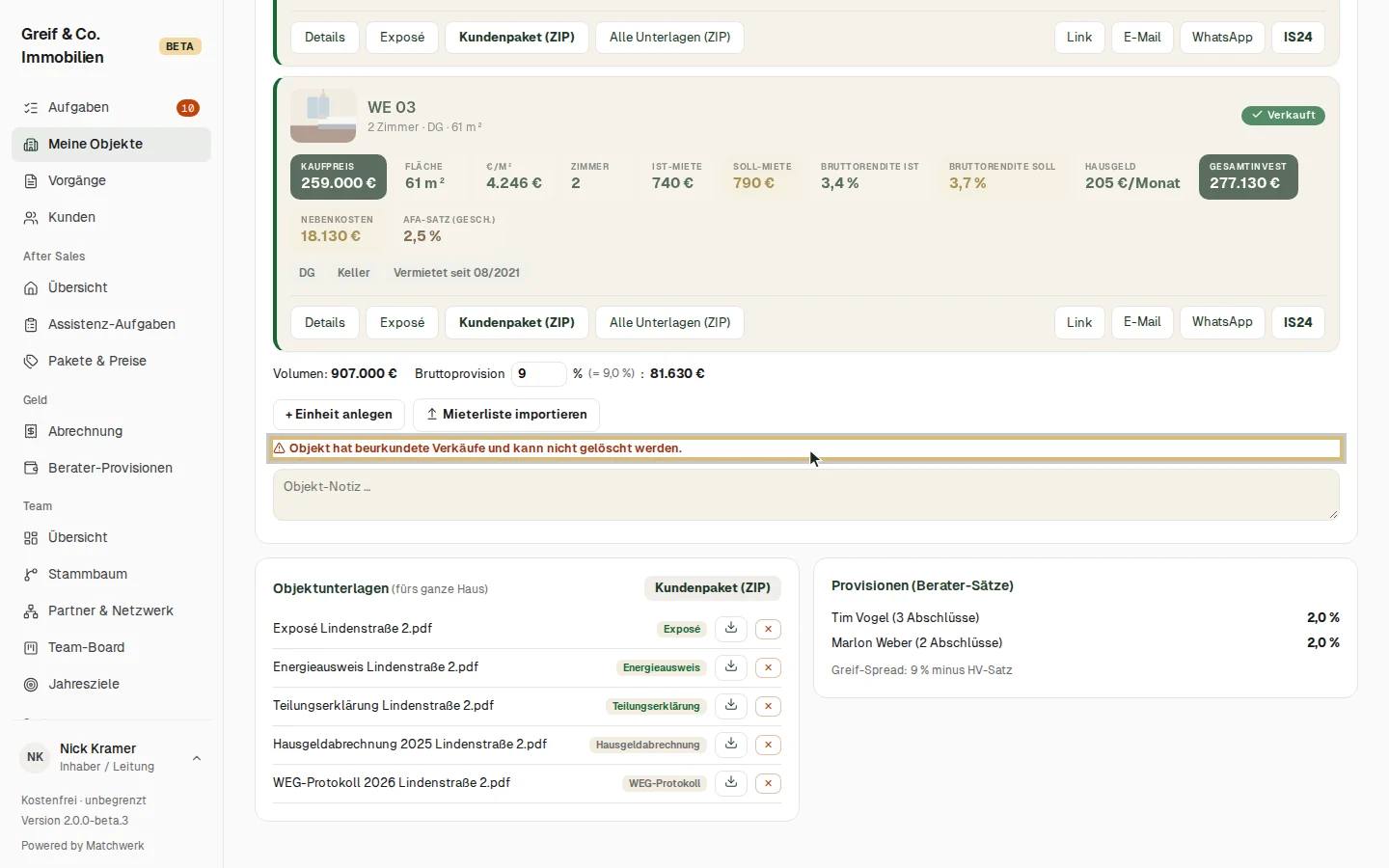Download Exposé Lindenstraße 2.pdf
Screen dimensions: 1389x868
(731, 629)
